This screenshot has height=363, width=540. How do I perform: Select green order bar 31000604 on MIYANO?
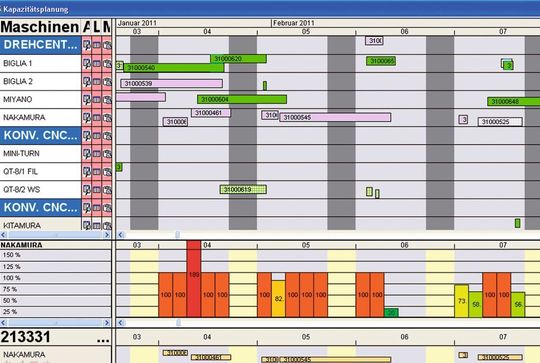(242, 100)
